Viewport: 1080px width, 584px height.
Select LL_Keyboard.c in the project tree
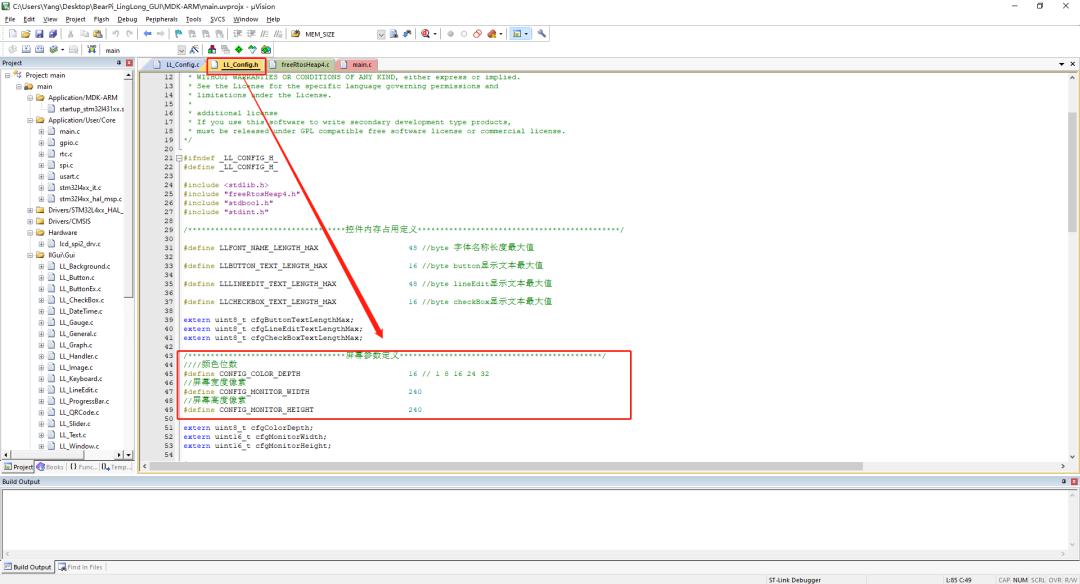click(x=80, y=379)
